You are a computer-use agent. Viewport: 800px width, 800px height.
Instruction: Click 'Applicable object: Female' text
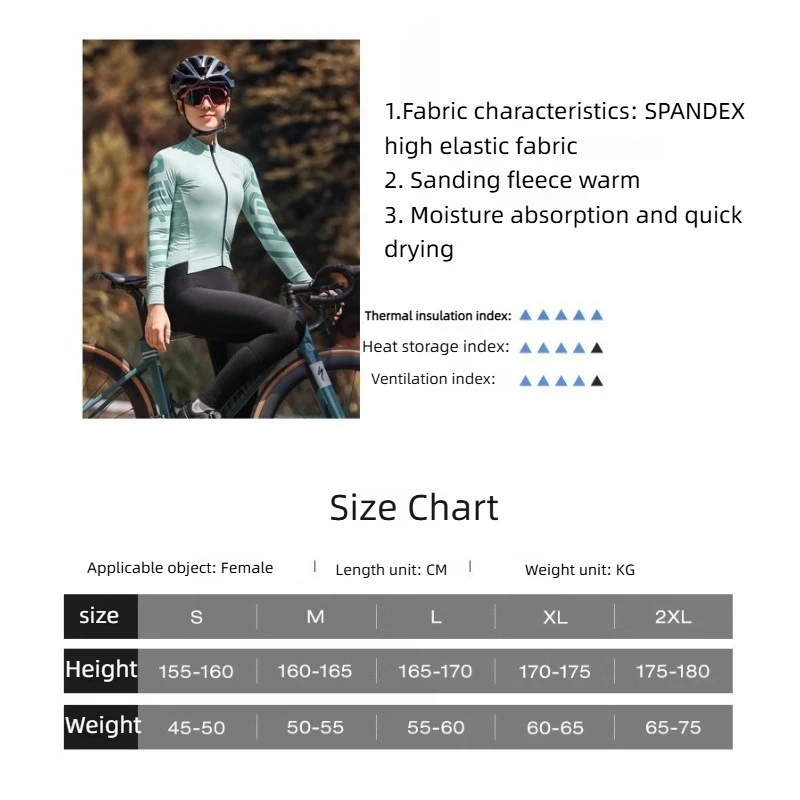click(180, 568)
